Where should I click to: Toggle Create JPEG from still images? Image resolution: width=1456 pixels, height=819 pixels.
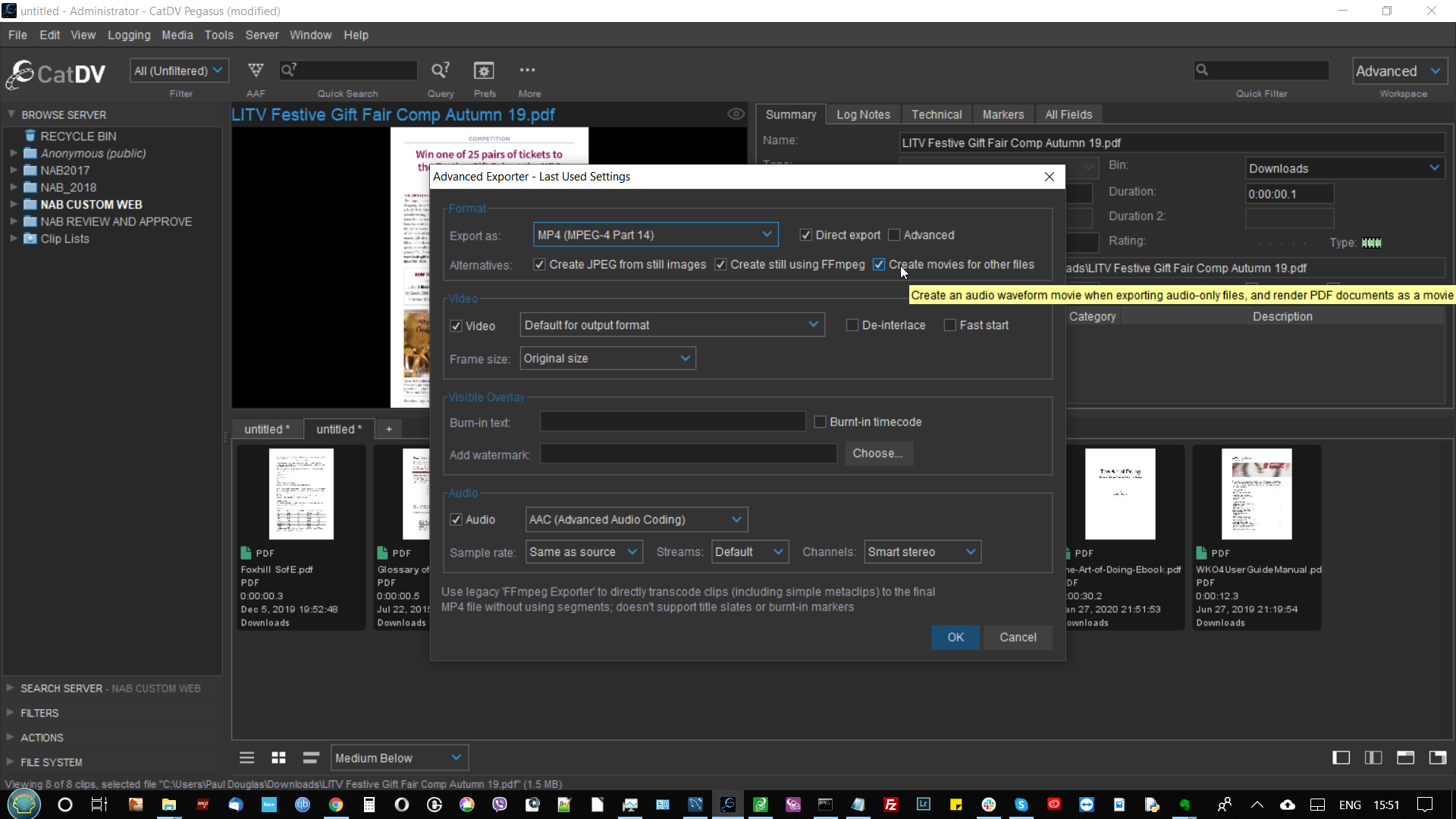[x=539, y=265]
